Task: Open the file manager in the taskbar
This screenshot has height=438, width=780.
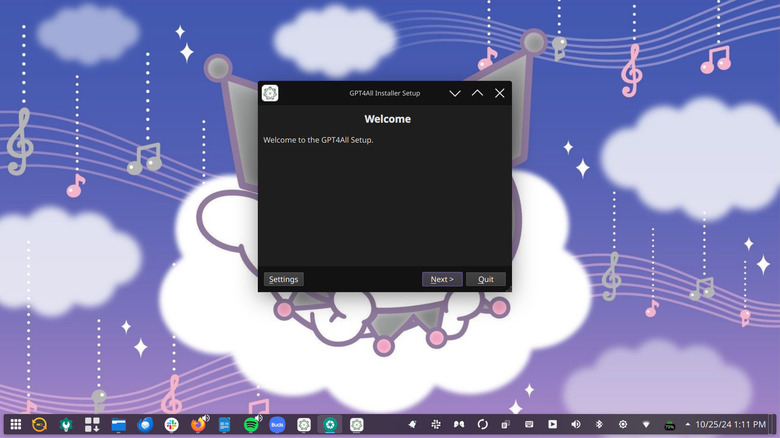Action: click(x=119, y=425)
